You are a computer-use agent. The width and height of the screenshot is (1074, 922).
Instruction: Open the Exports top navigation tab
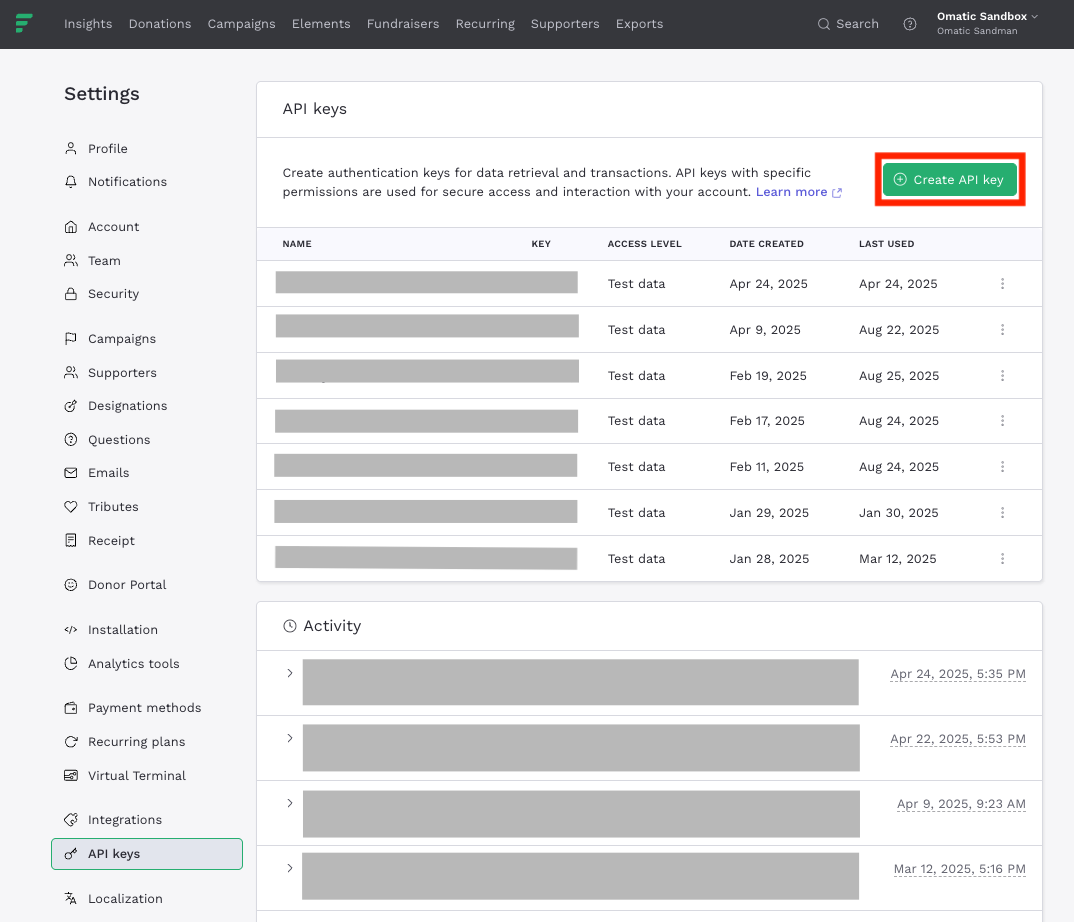coord(639,24)
